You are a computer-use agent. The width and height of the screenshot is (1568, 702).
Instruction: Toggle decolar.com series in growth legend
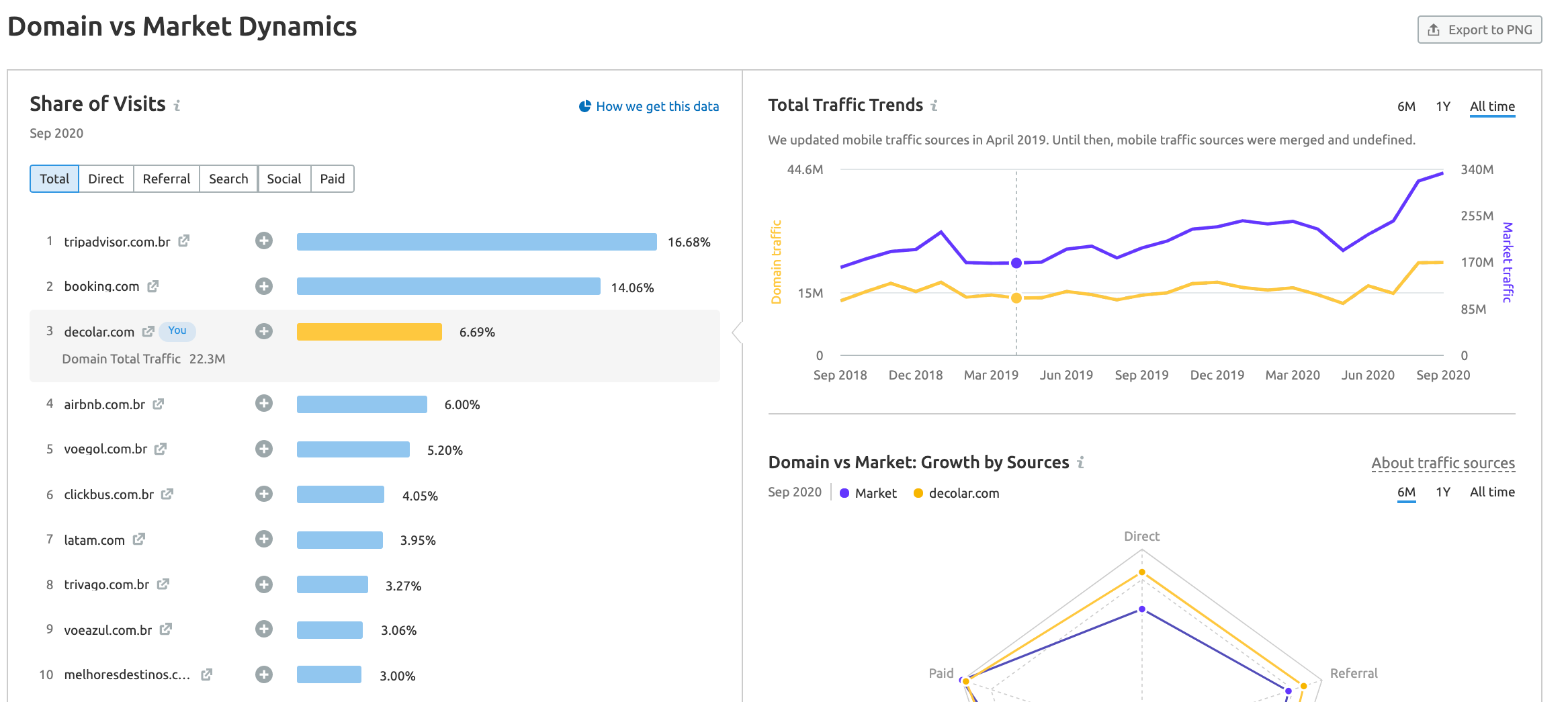(956, 493)
